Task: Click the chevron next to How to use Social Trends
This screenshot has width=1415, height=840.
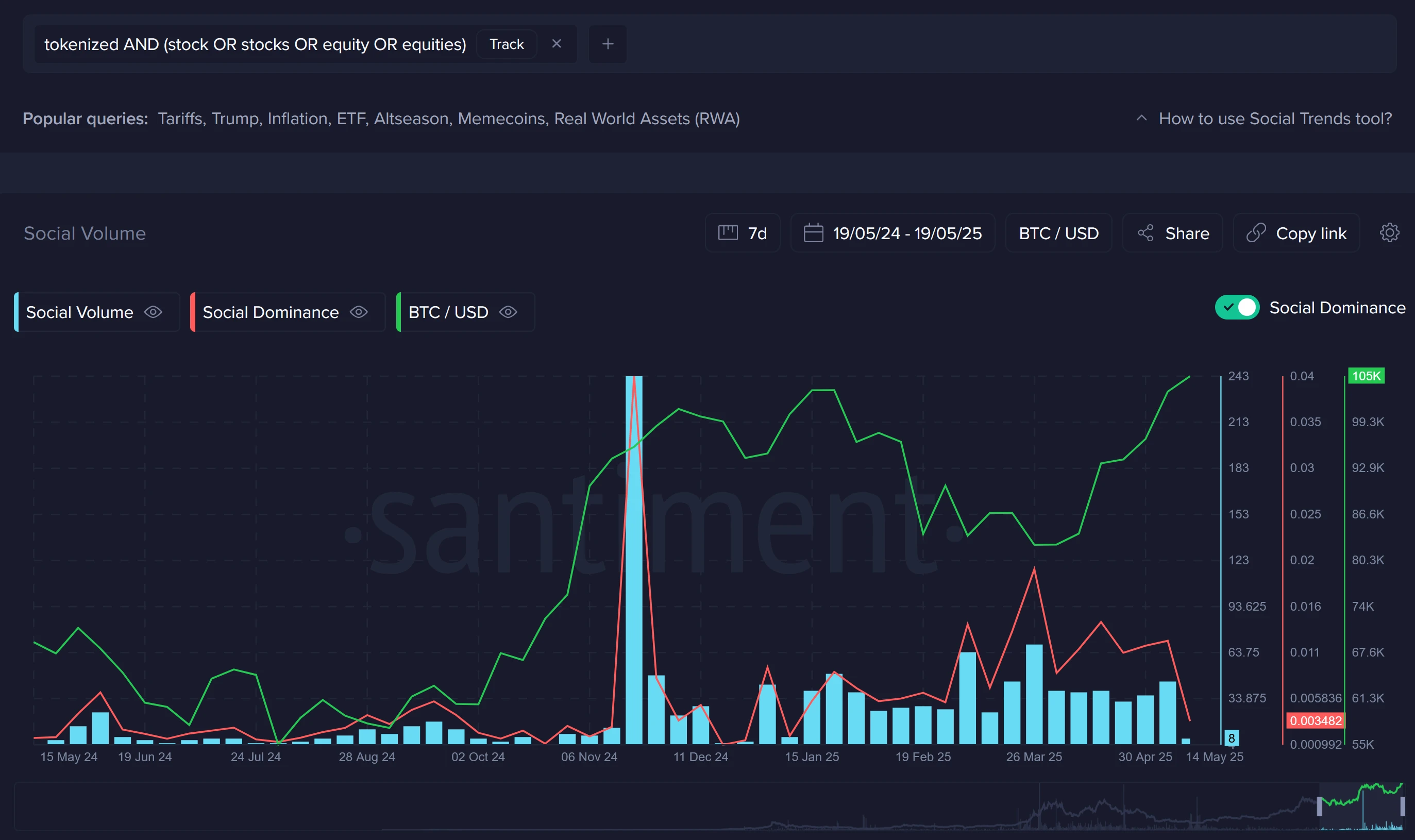Action: coord(1141,119)
